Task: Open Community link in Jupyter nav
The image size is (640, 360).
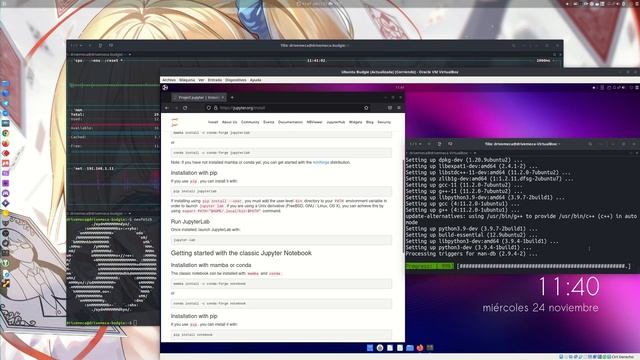Action: coord(250,122)
